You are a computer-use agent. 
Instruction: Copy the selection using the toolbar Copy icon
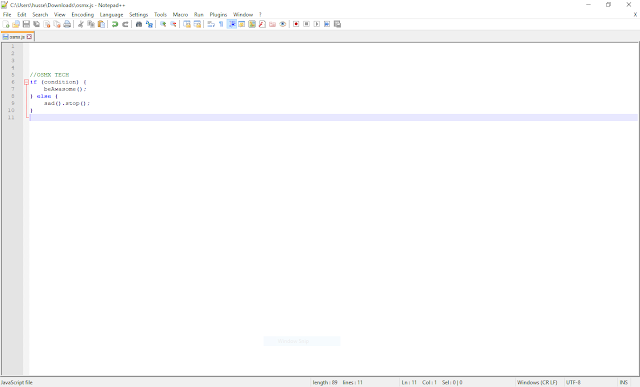(x=91, y=24)
